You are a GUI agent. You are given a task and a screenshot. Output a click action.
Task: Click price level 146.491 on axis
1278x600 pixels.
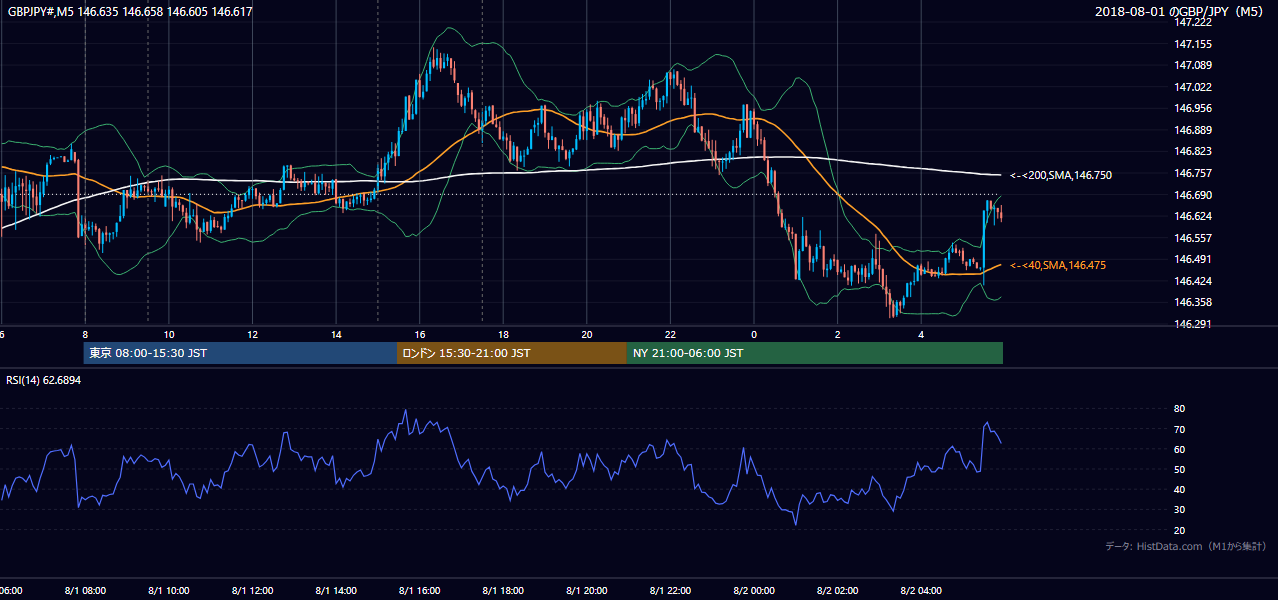1194,259
